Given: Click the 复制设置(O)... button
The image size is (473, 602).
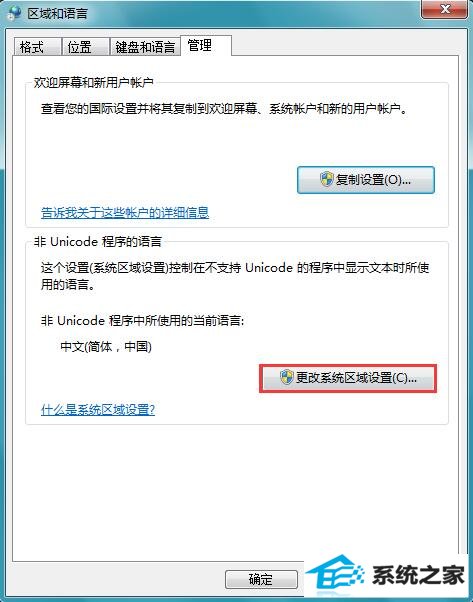Looking at the screenshot, I should click(x=366, y=180).
